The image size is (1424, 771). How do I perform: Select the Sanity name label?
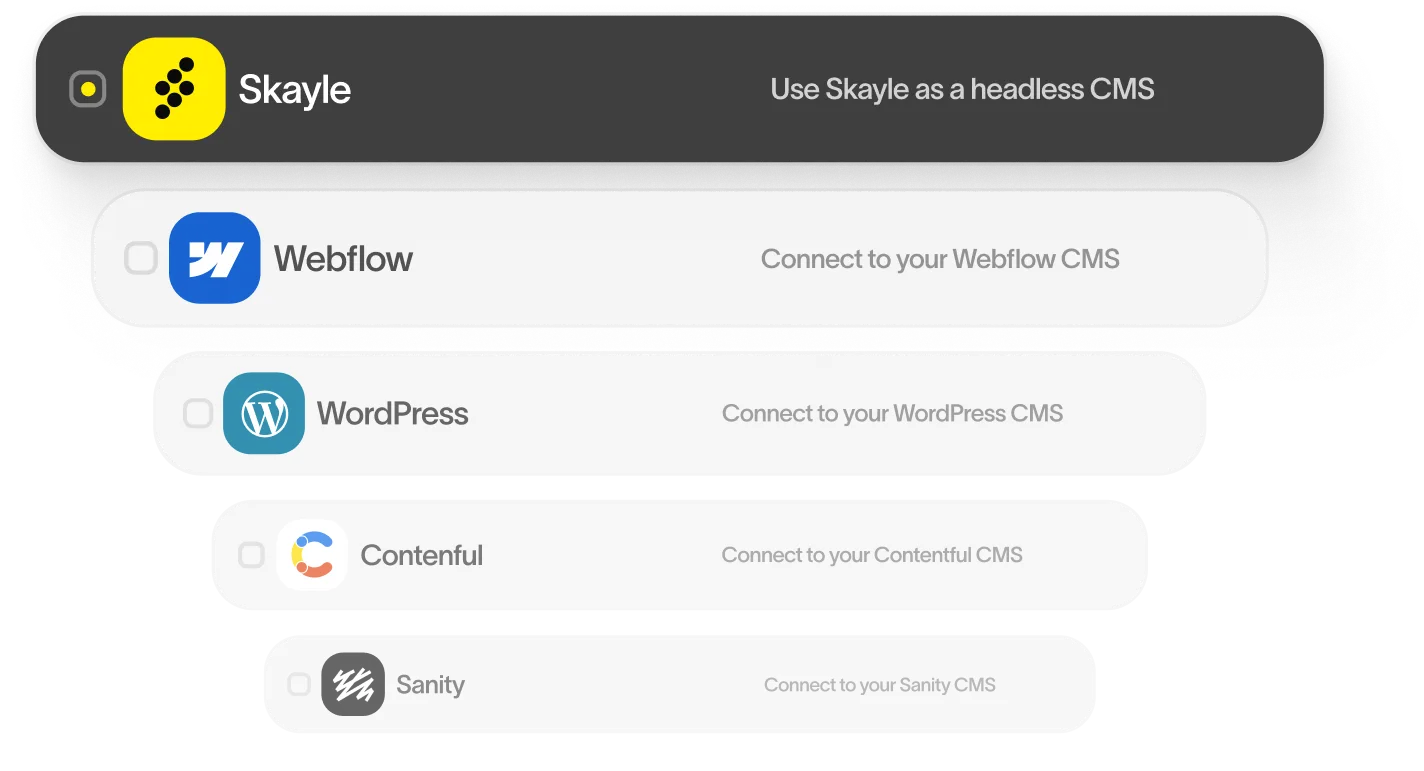430,685
